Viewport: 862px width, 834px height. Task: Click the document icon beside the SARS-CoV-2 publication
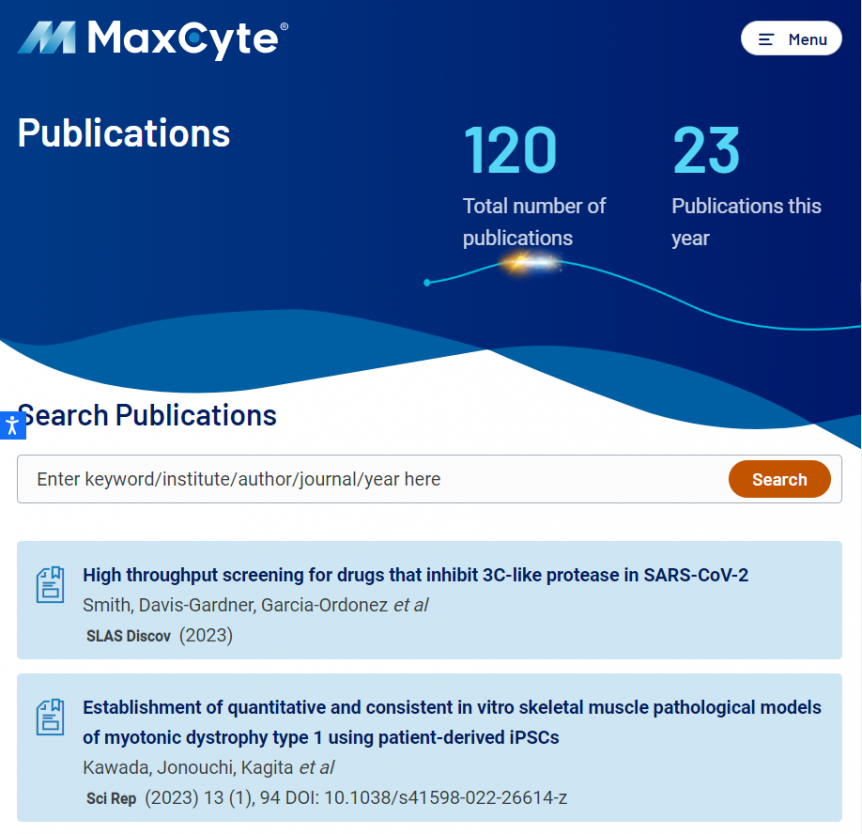pos(49,584)
